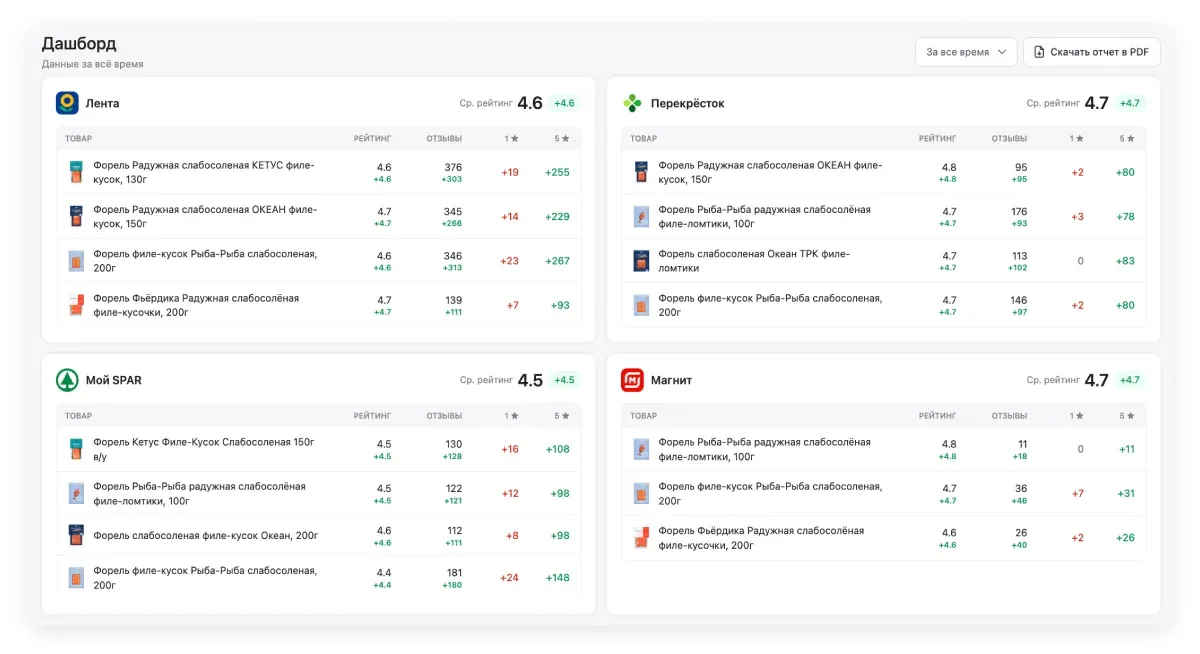The image size is (1200, 654).
Task: Click the "Данные за всё время" subtitle
Action: tap(92, 64)
